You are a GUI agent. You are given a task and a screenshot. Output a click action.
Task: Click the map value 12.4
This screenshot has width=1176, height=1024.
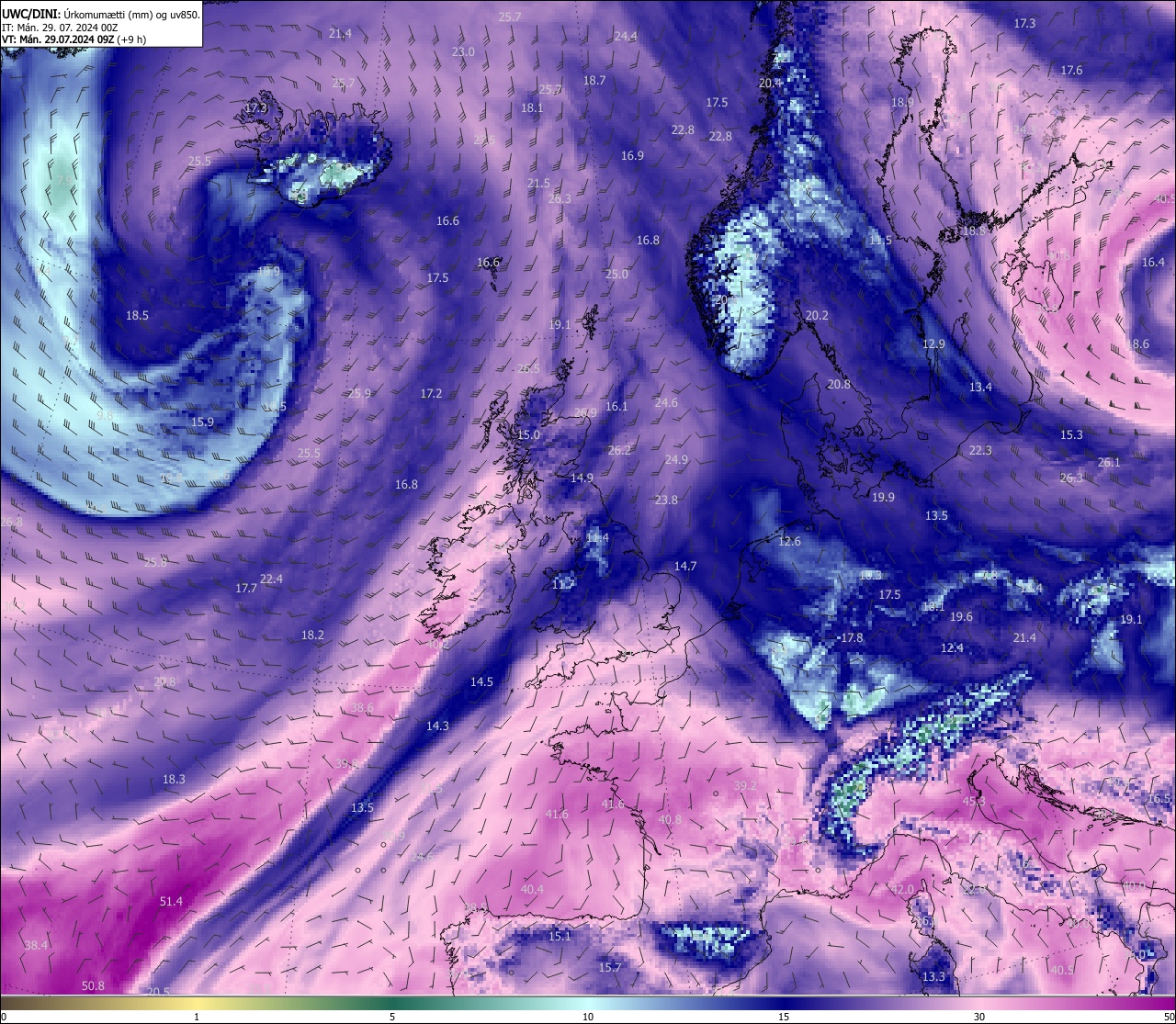[x=952, y=647]
